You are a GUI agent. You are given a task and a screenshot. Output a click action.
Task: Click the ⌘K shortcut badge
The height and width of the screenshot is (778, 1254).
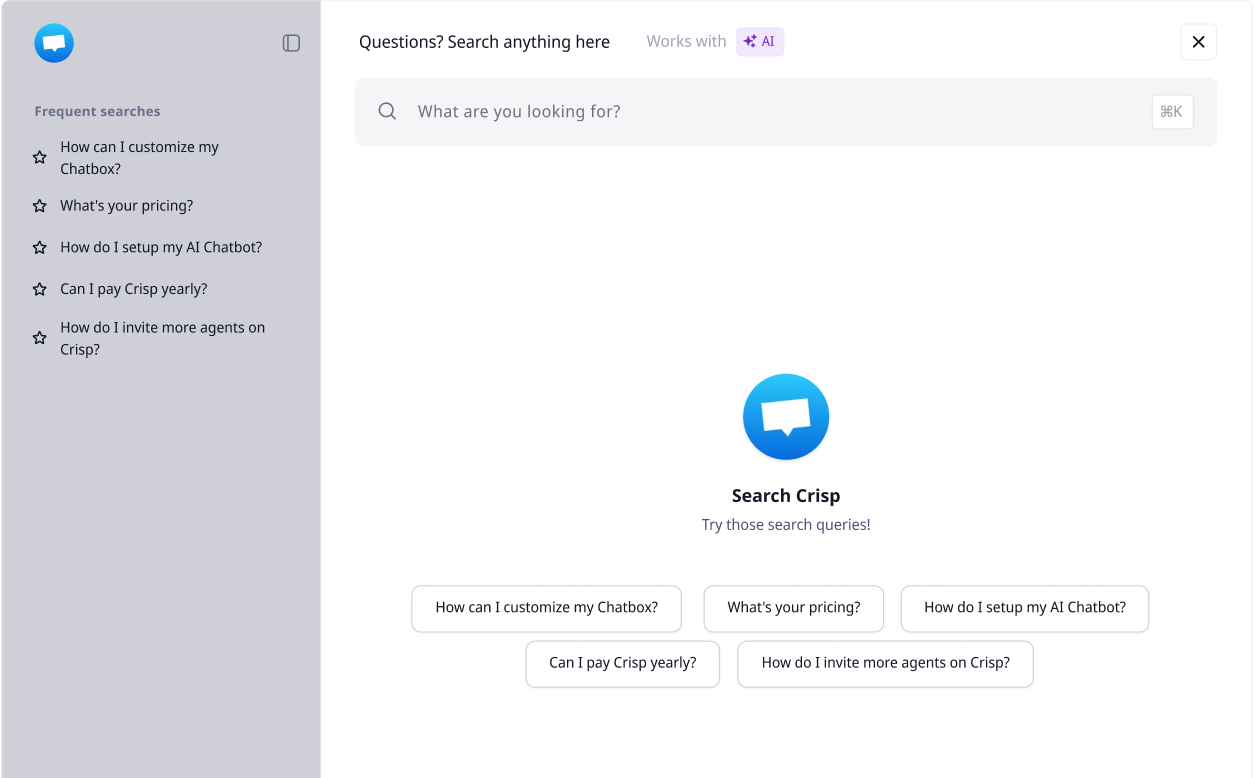coord(1171,111)
